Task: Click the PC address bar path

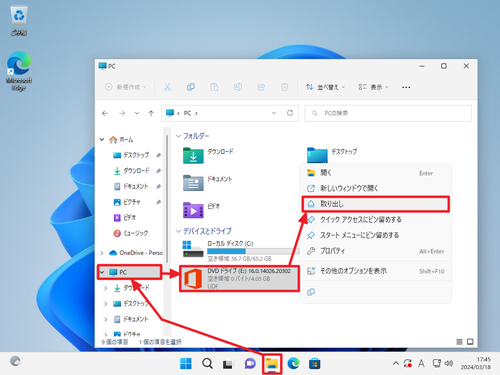Action: [x=187, y=113]
